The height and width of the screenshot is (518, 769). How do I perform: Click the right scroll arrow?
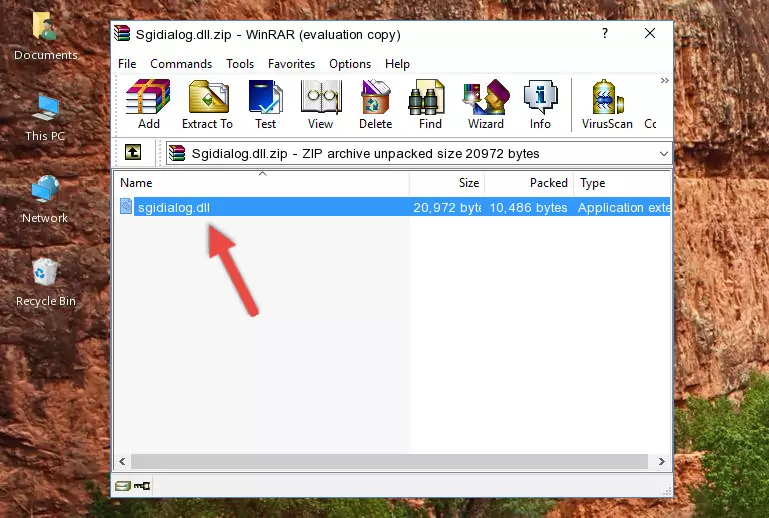pos(662,461)
